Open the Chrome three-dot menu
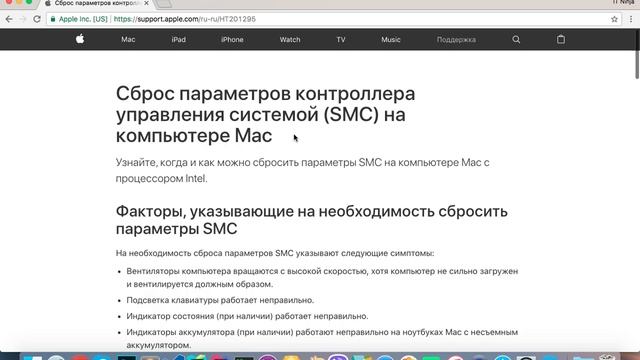This screenshot has height=360, width=640. (631, 19)
